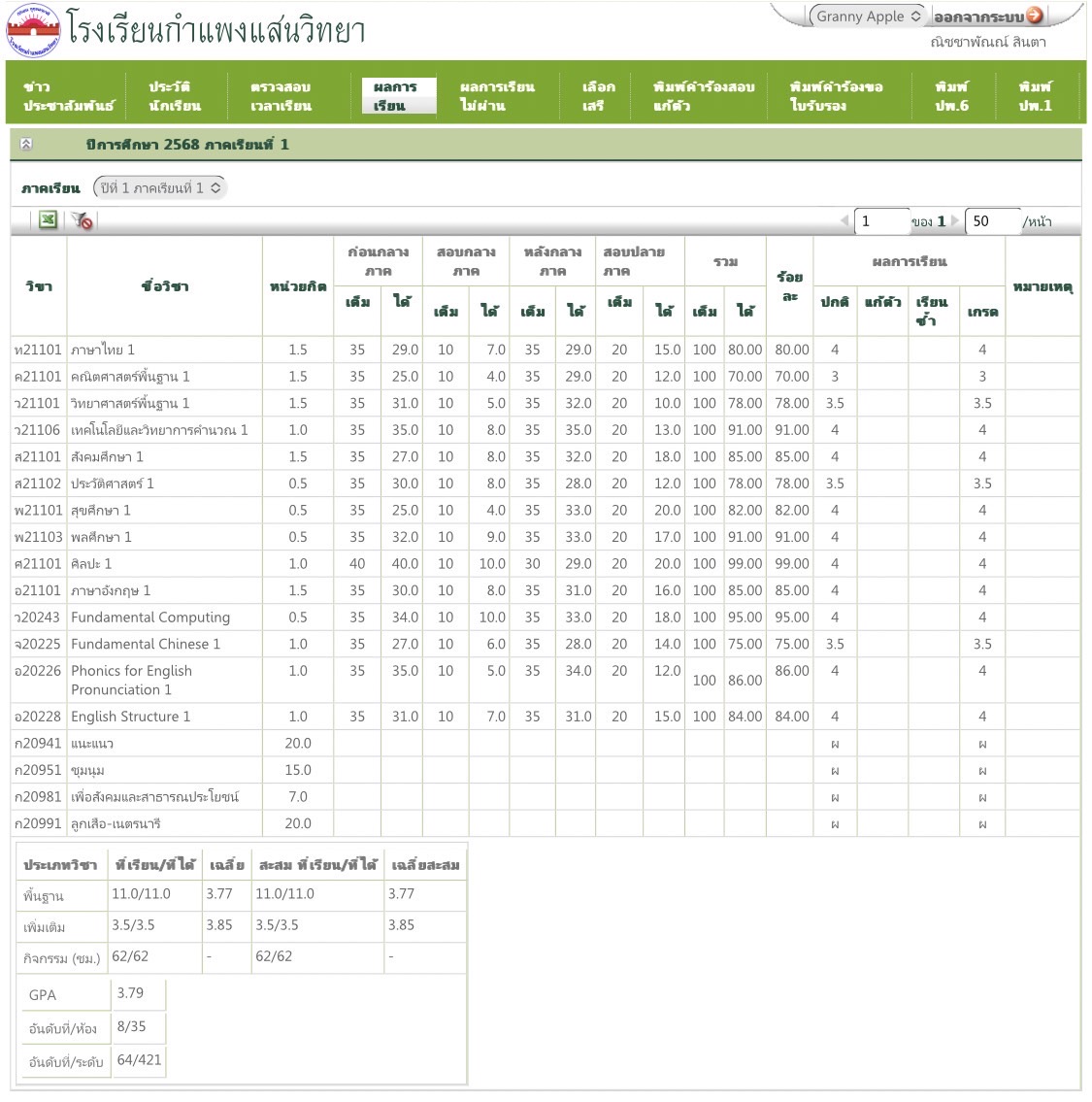Click the orange logout arrow icon
The height and width of the screenshot is (1102, 1092).
(1034, 16)
